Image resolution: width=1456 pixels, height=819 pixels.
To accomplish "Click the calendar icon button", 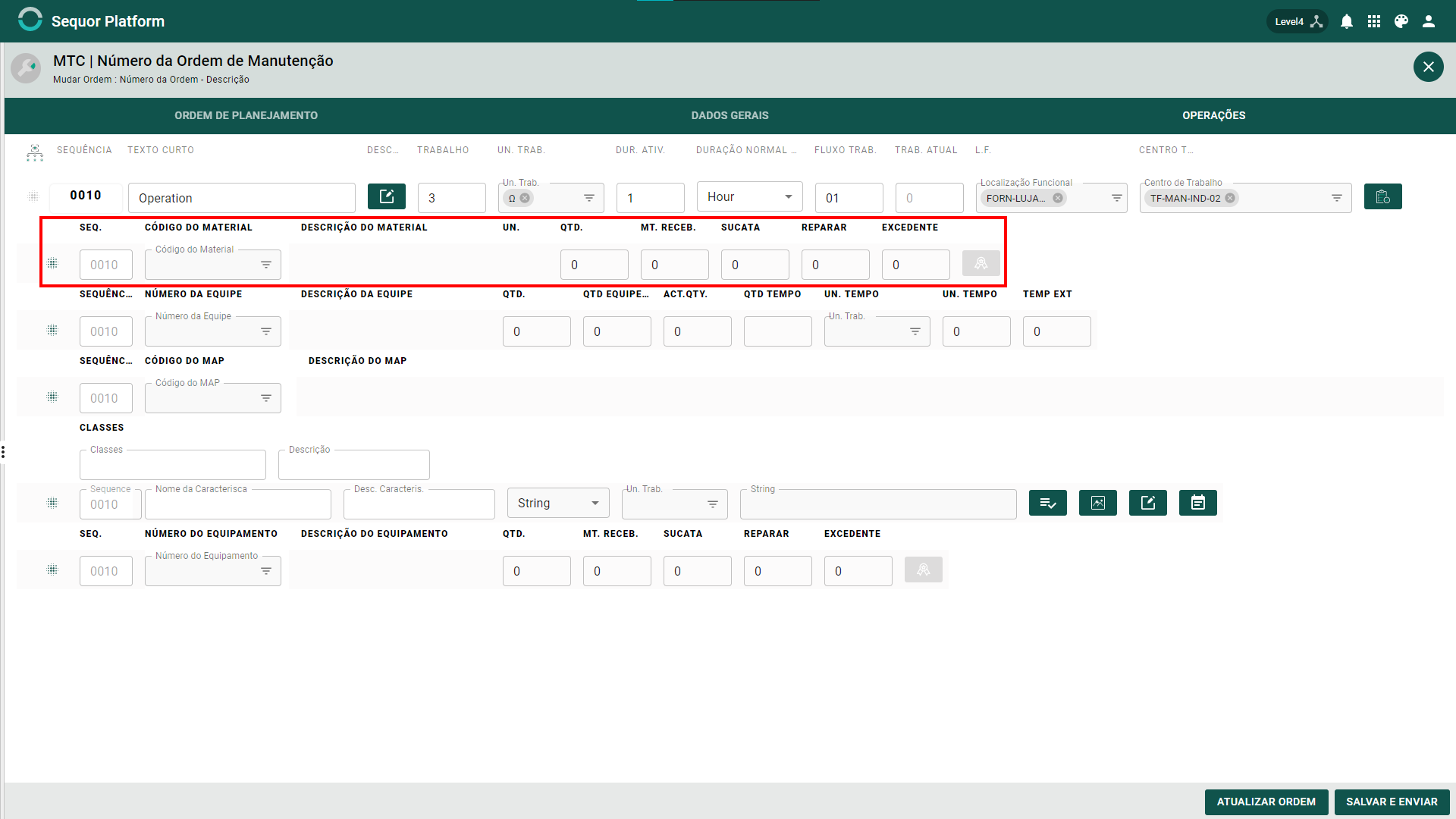I will [x=1198, y=503].
